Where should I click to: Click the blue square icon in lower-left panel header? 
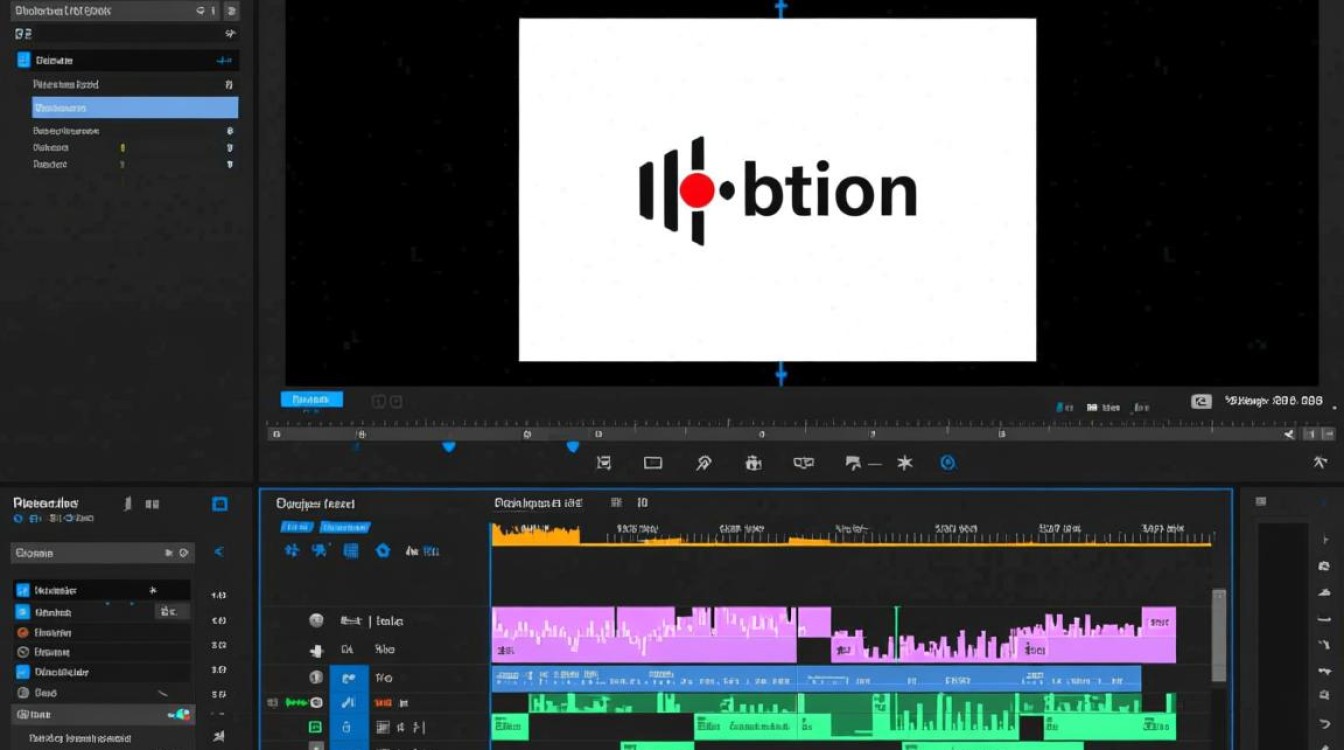click(x=220, y=504)
